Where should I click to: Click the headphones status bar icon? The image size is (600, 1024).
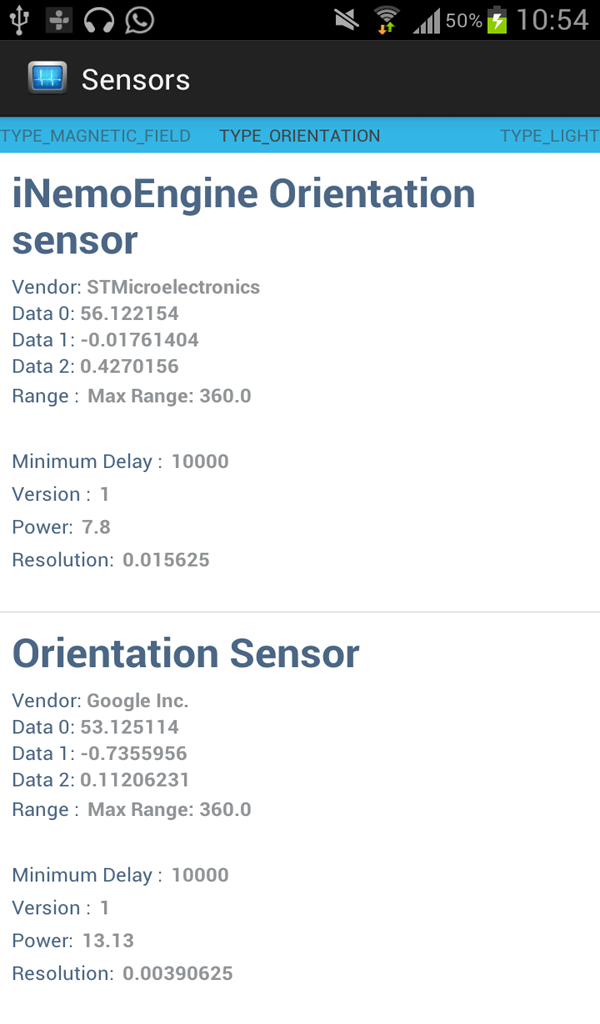99,19
